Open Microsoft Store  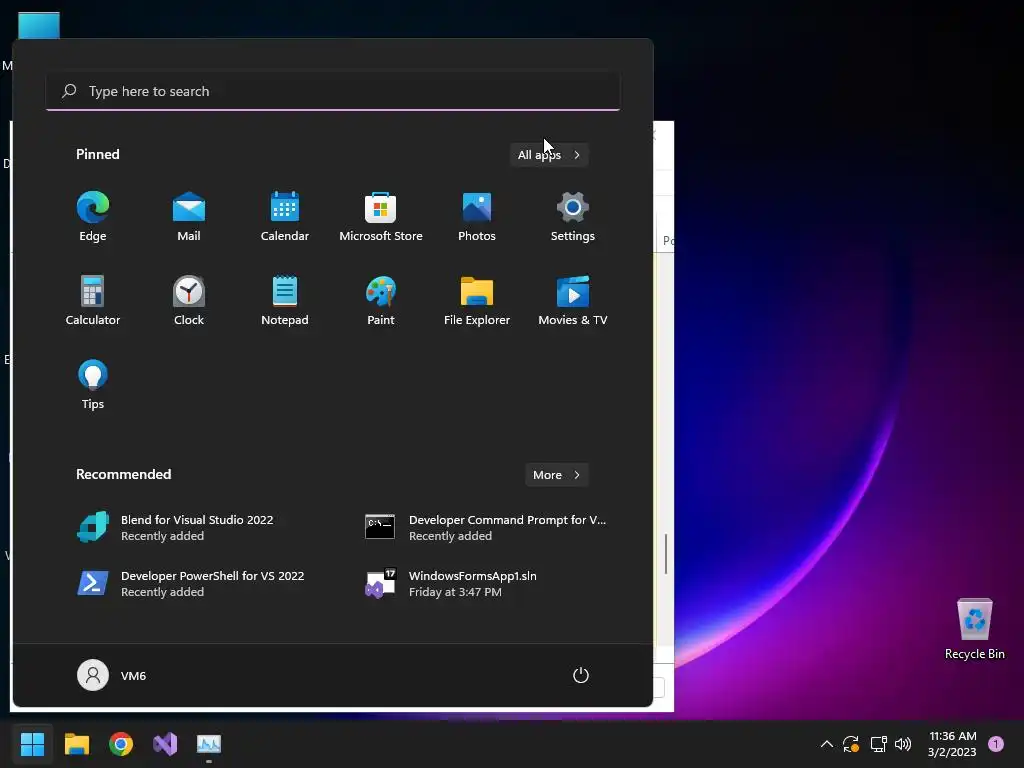(x=381, y=217)
